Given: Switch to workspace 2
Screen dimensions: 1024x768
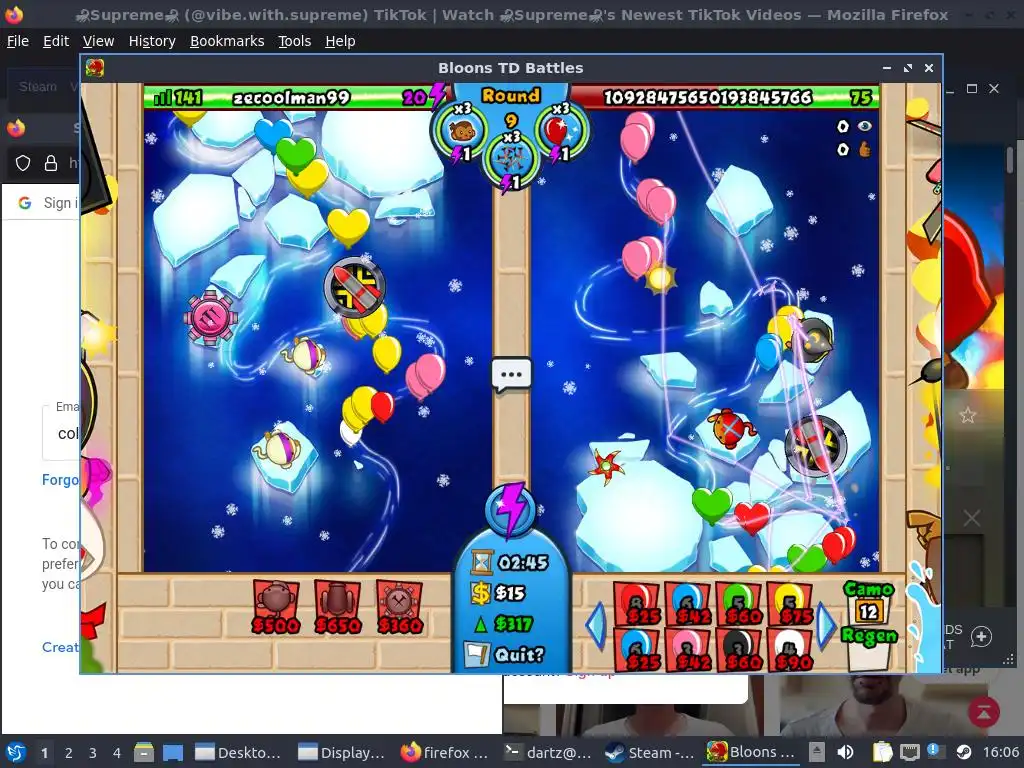Looking at the screenshot, I should click(69, 753).
